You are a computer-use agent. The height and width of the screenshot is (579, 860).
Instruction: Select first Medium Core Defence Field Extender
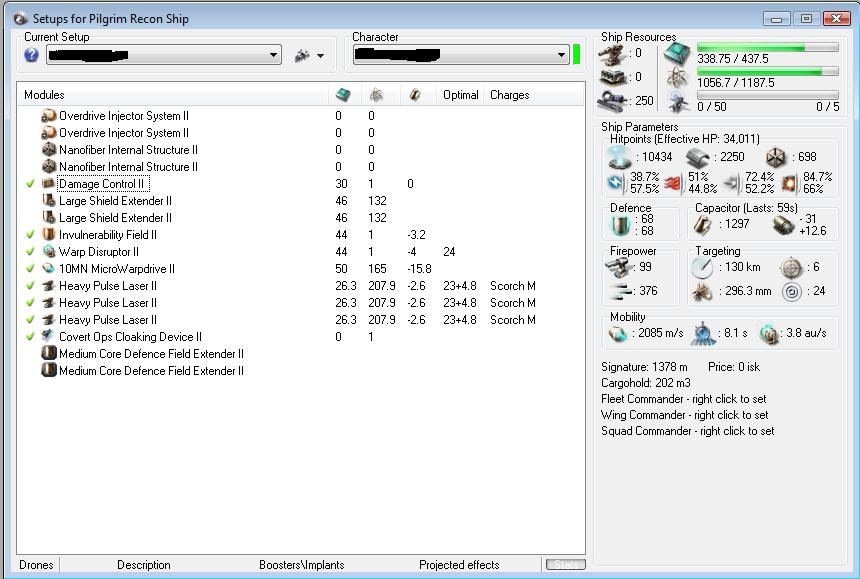(x=301, y=354)
